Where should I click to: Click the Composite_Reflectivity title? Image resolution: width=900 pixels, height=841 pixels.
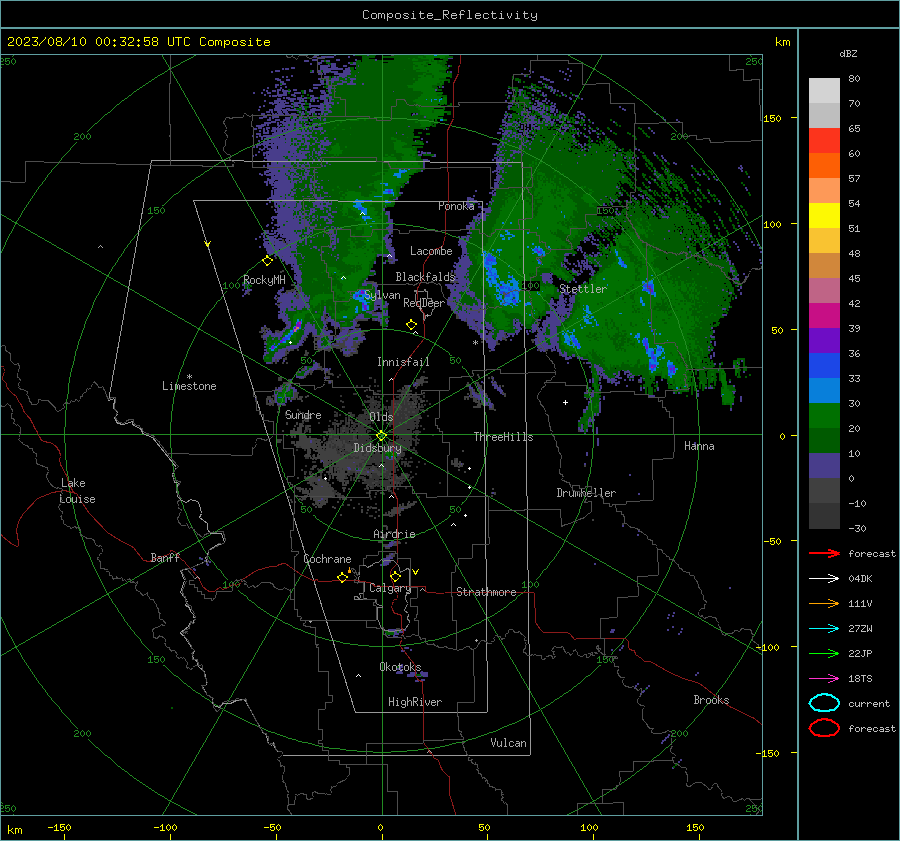(450, 15)
